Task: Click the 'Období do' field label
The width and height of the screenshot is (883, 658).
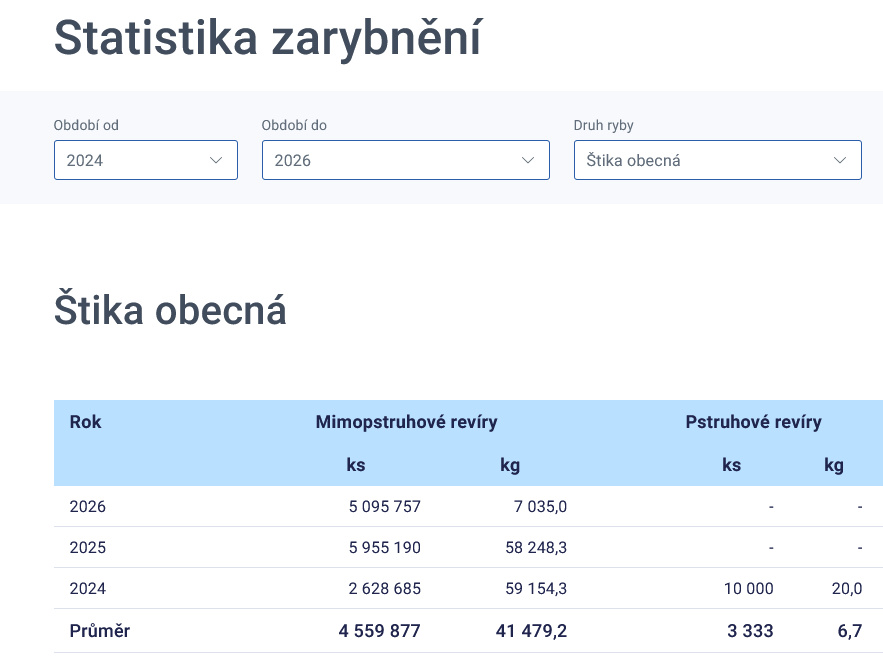Action: click(294, 125)
